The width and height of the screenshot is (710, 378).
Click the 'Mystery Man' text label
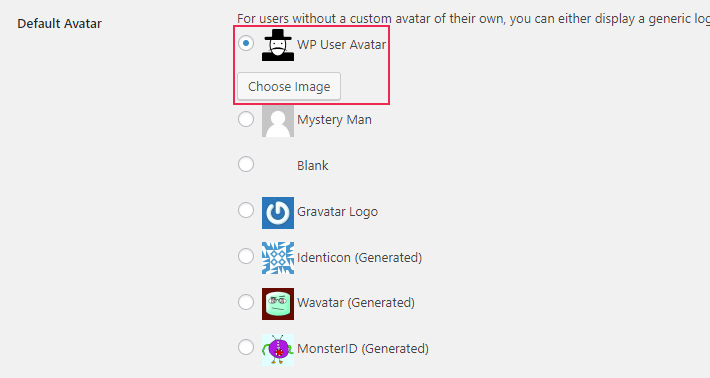(x=334, y=120)
